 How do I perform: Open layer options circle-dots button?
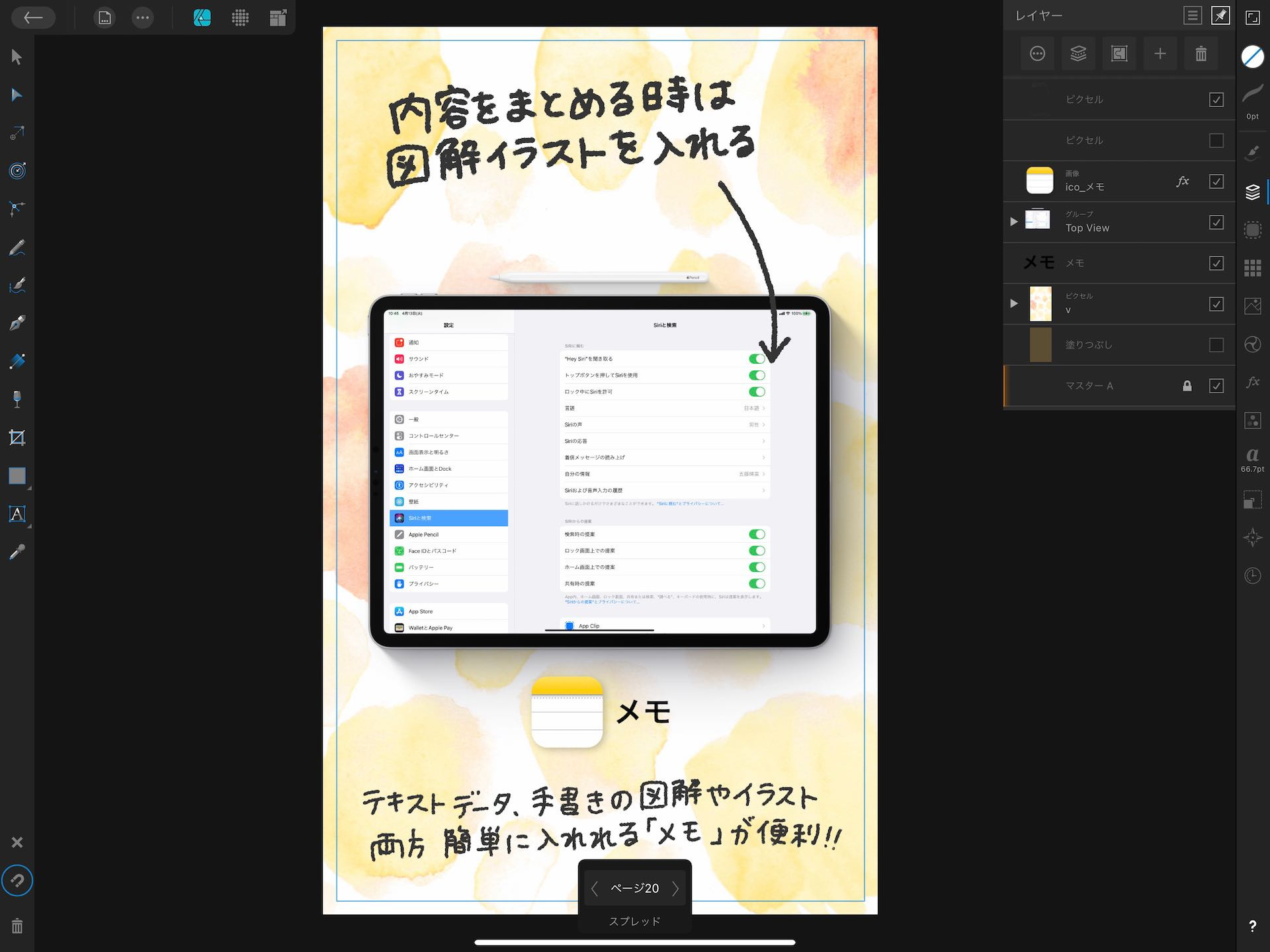1037,54
